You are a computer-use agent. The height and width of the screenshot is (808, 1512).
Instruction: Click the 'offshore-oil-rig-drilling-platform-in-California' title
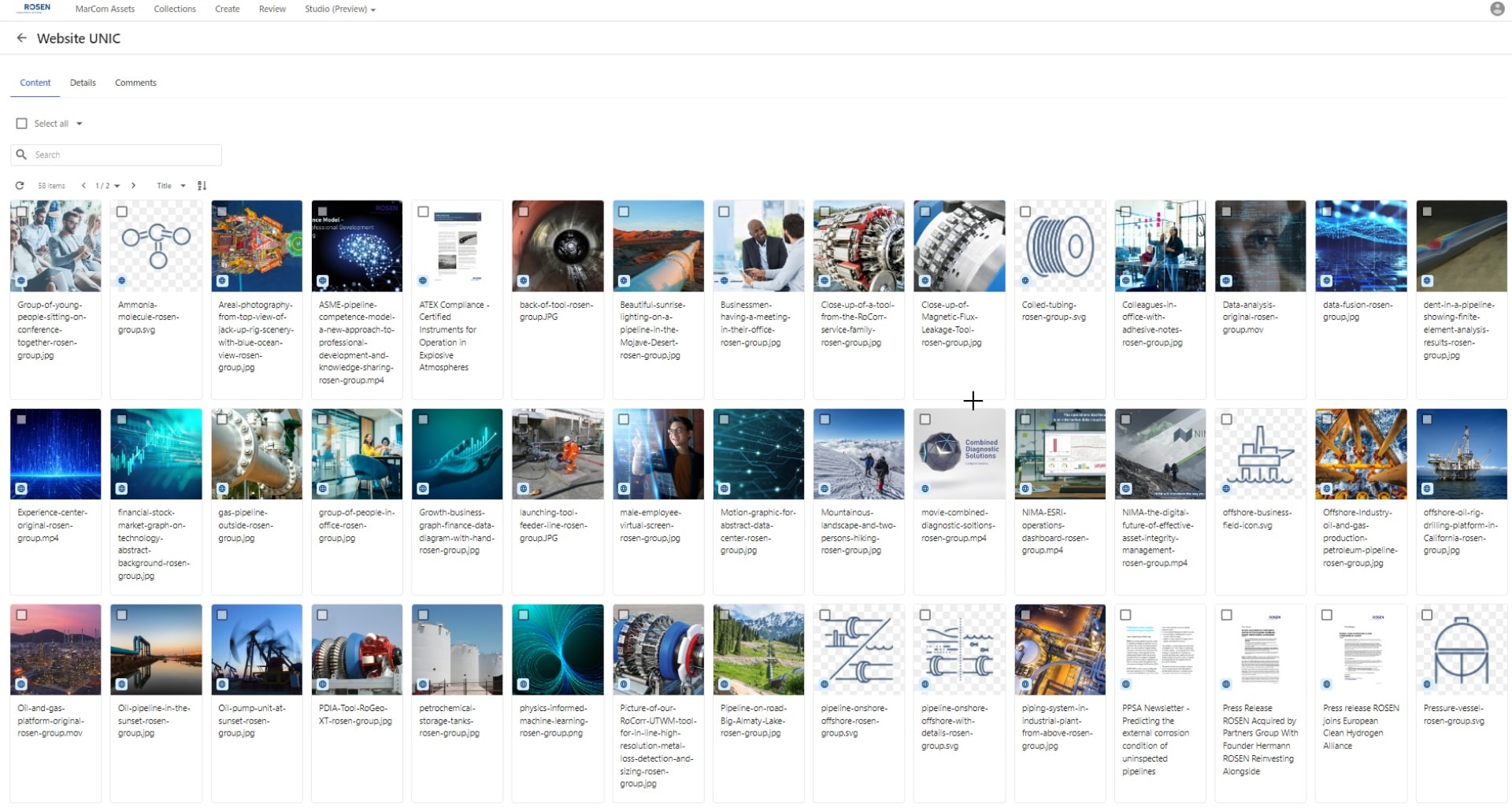pos(1461,532)
